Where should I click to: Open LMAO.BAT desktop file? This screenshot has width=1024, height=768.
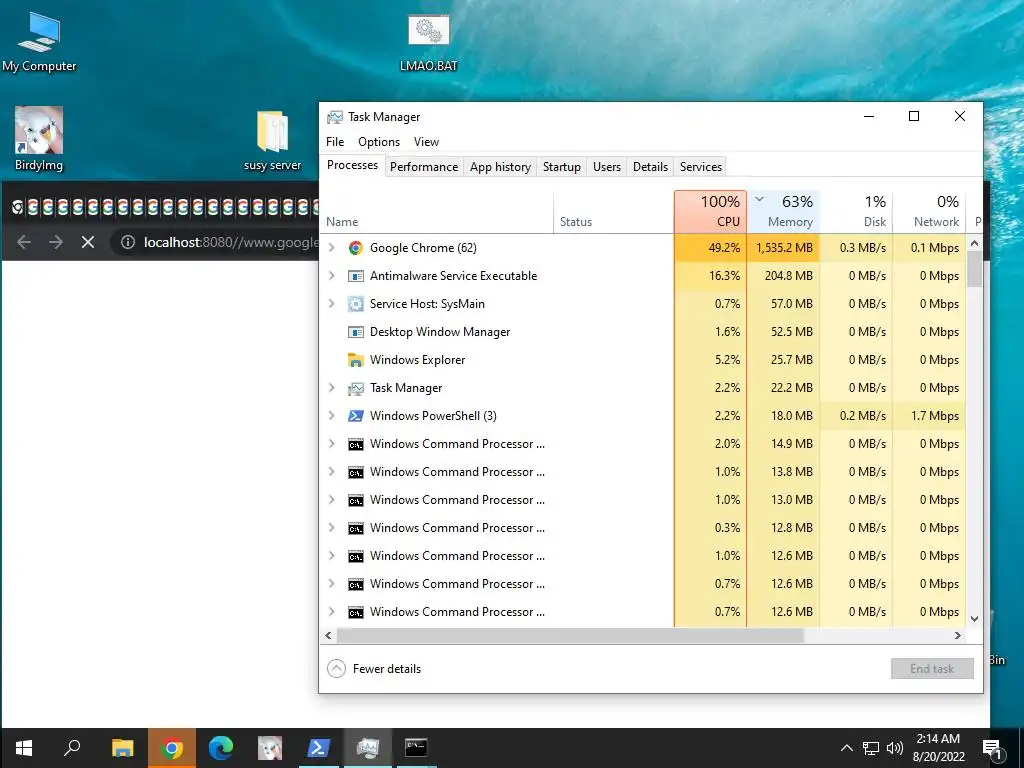[428, 42]
